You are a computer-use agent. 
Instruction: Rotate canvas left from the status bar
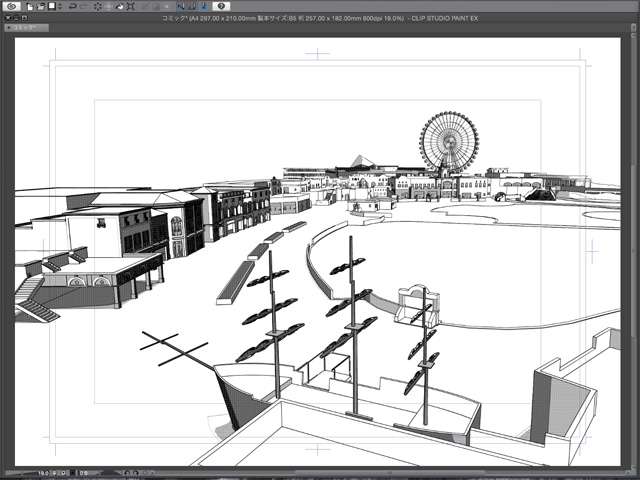point(127,473)
